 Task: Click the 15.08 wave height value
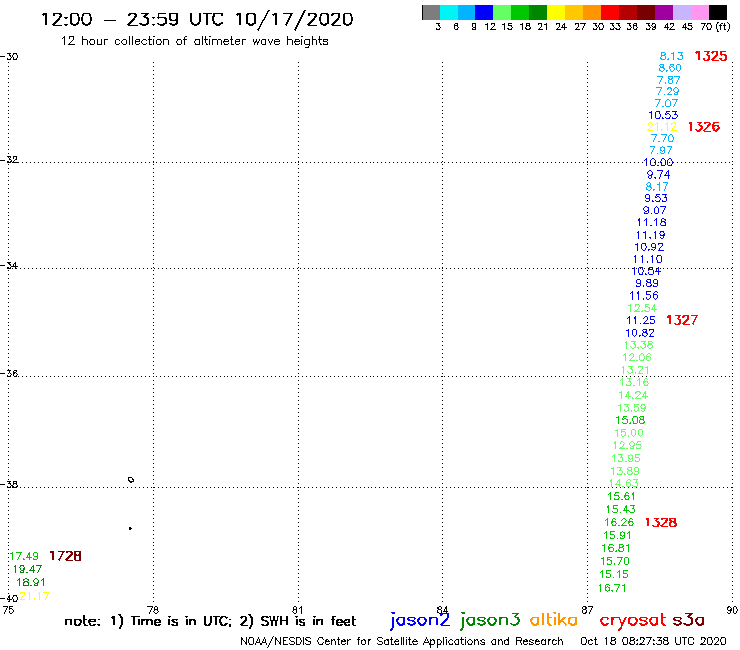[x=630, y=420]
